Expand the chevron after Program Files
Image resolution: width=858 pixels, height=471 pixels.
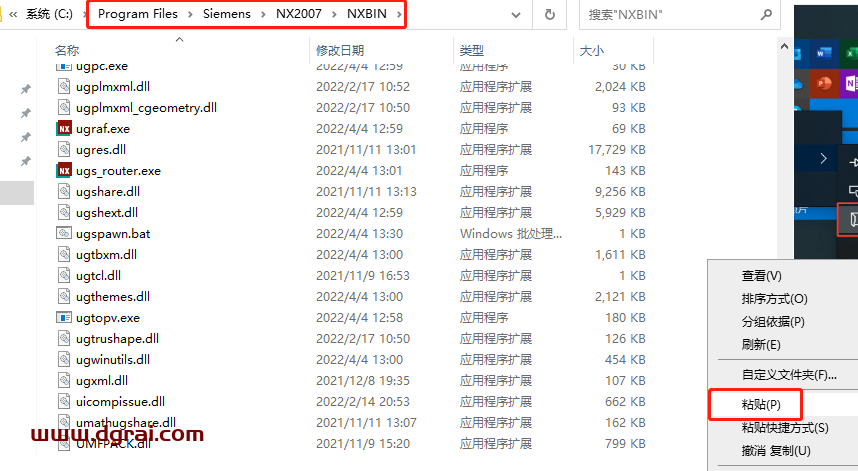[x=190, y=15]
